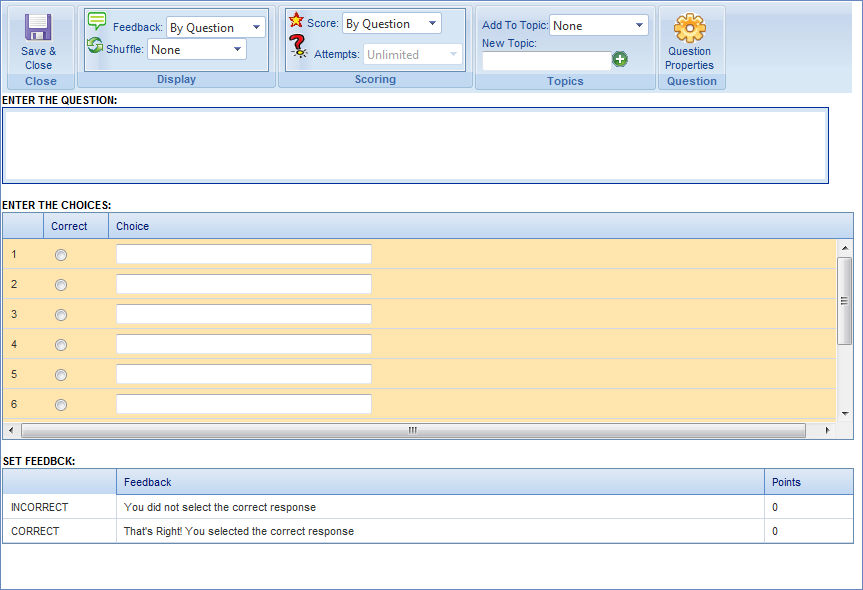Click the Save & Close disk icon
863x590 pixels.
click(38, 28)
